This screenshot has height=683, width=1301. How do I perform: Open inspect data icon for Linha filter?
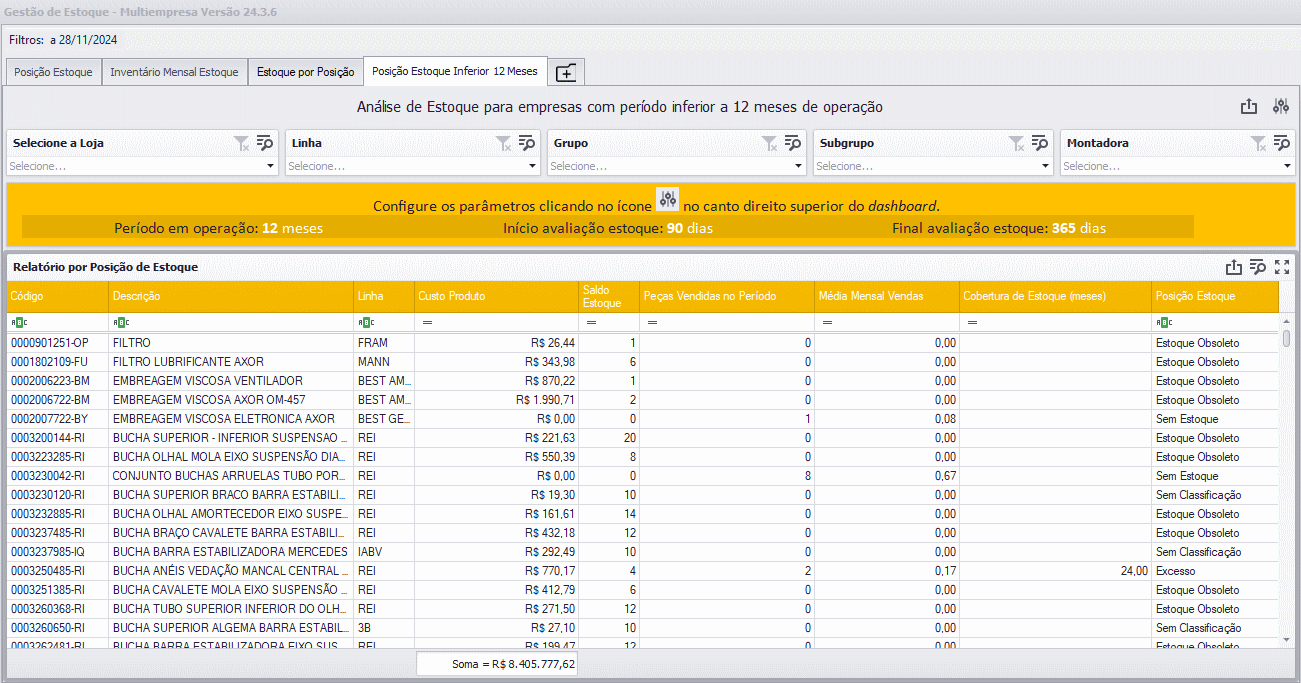click(529, 143)
